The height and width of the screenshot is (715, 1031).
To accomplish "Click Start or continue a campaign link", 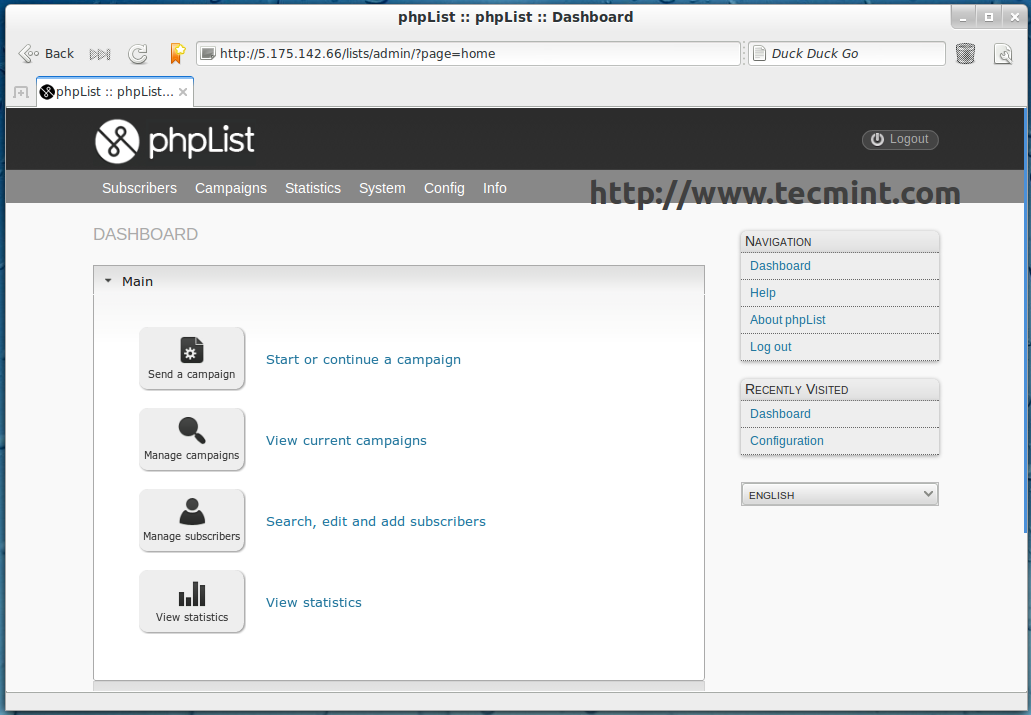I will pos(364,360).
